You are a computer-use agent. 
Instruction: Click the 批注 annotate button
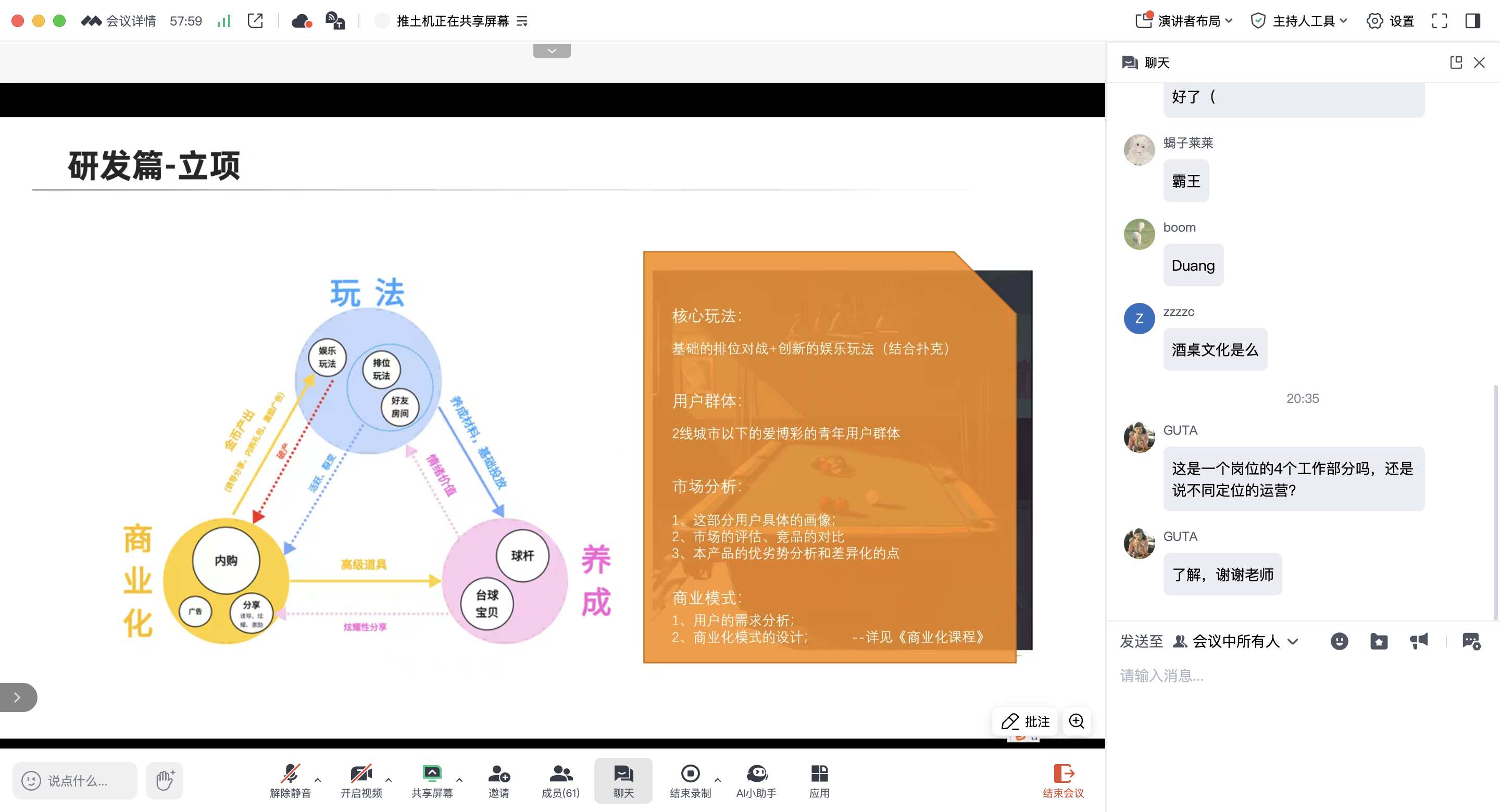coord(1025,721)
